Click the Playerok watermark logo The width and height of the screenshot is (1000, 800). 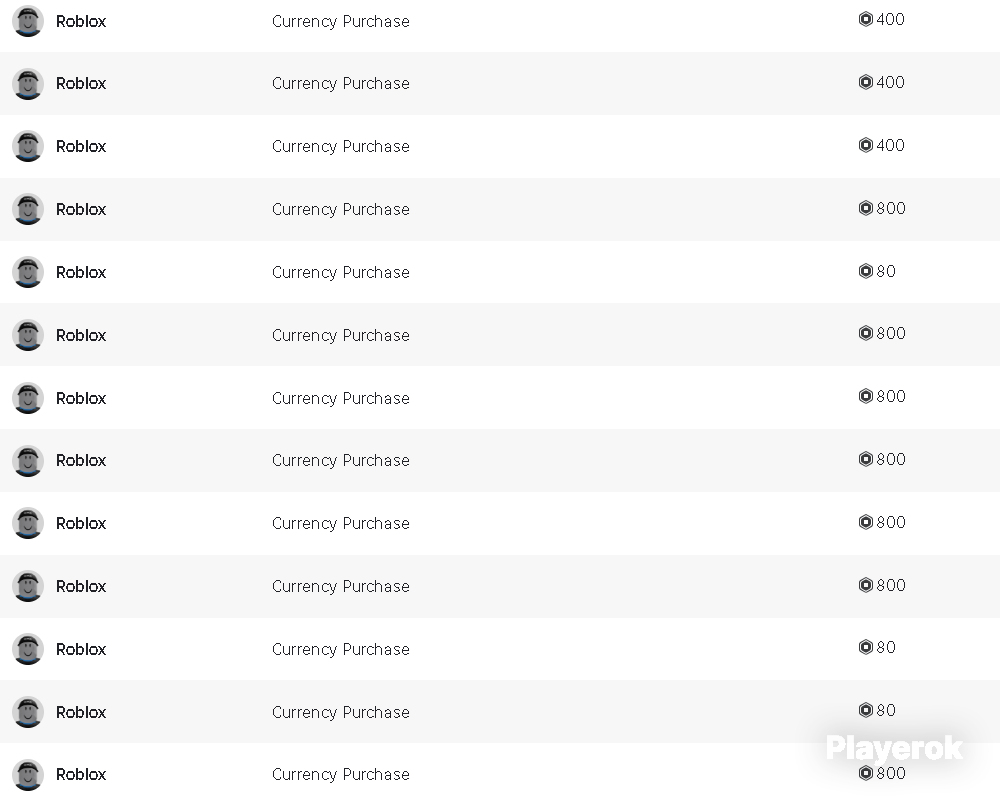click(x=894, y=748)
